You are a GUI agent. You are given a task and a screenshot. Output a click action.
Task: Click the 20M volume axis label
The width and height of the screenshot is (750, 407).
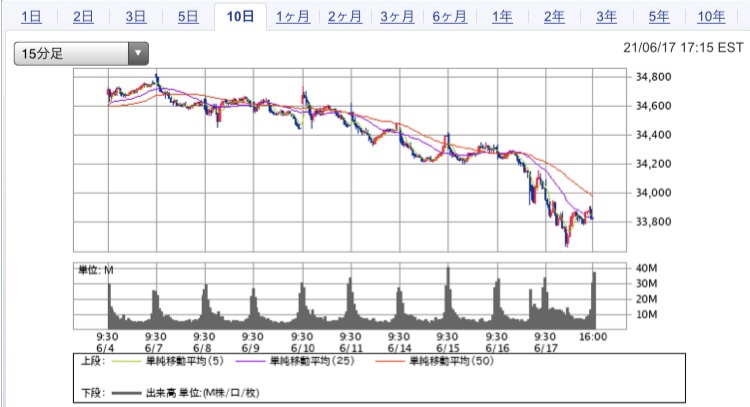point(646,299)
